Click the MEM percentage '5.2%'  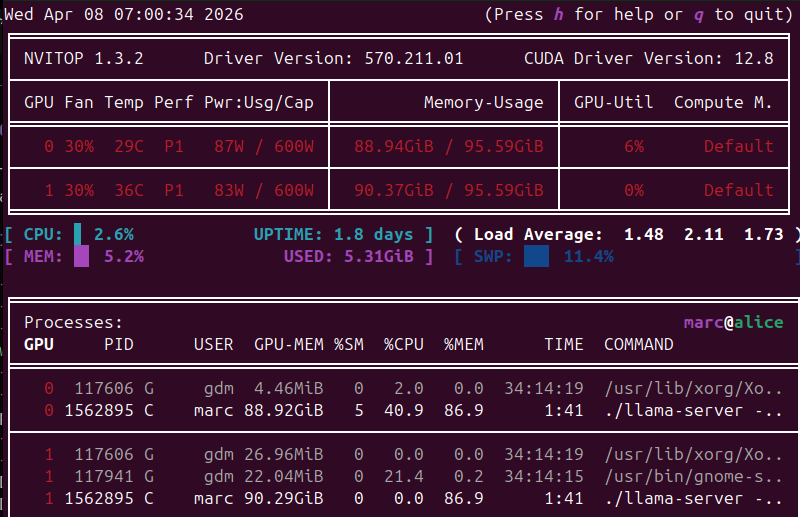(x=124, y=256)
